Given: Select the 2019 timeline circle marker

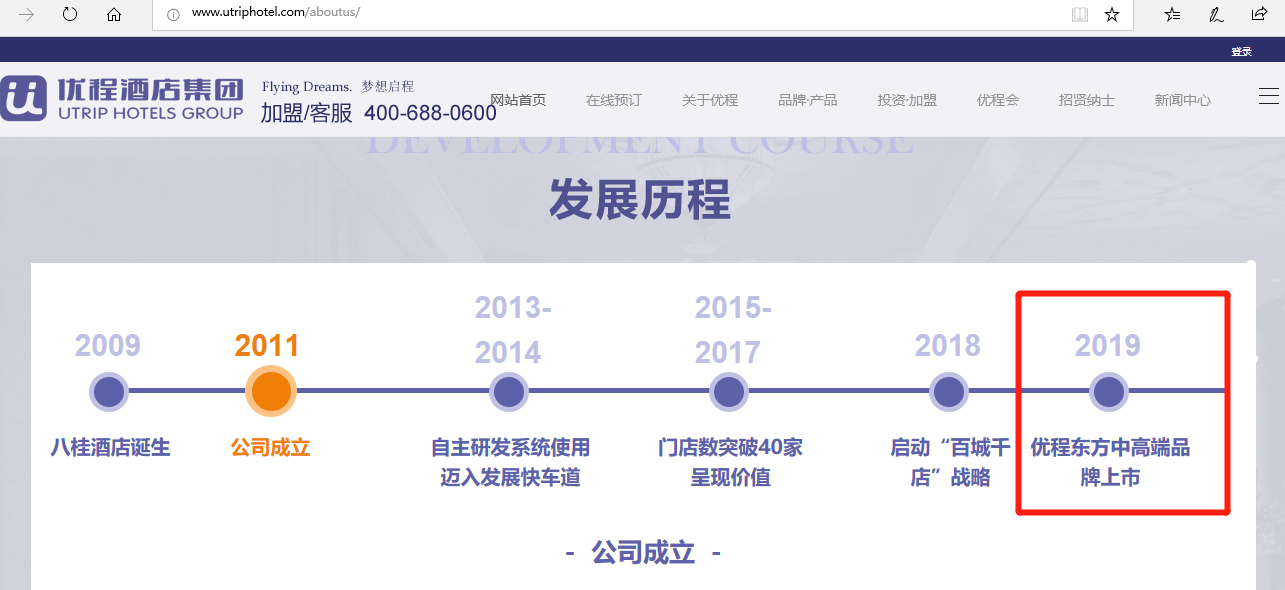Looking at the screenshot, I should (1109, 391).
